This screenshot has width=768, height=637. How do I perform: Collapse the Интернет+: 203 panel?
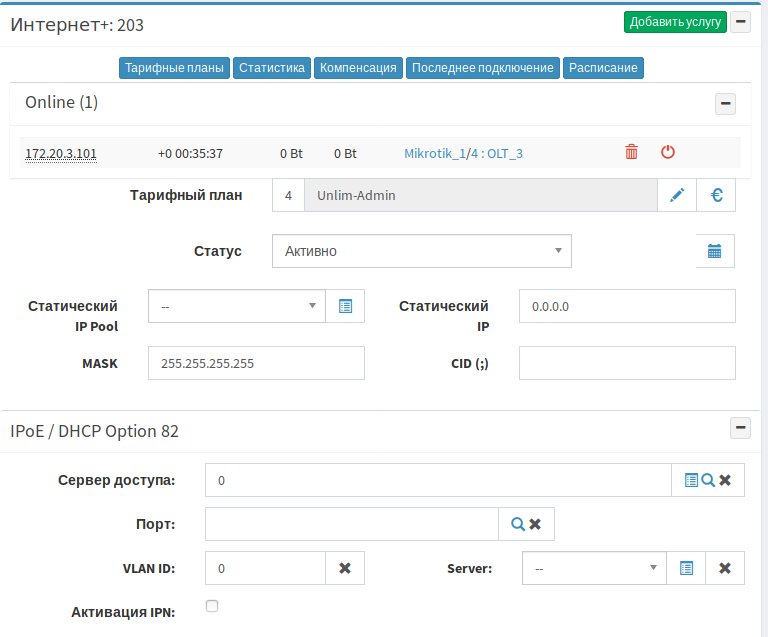(x=741, y=22)
